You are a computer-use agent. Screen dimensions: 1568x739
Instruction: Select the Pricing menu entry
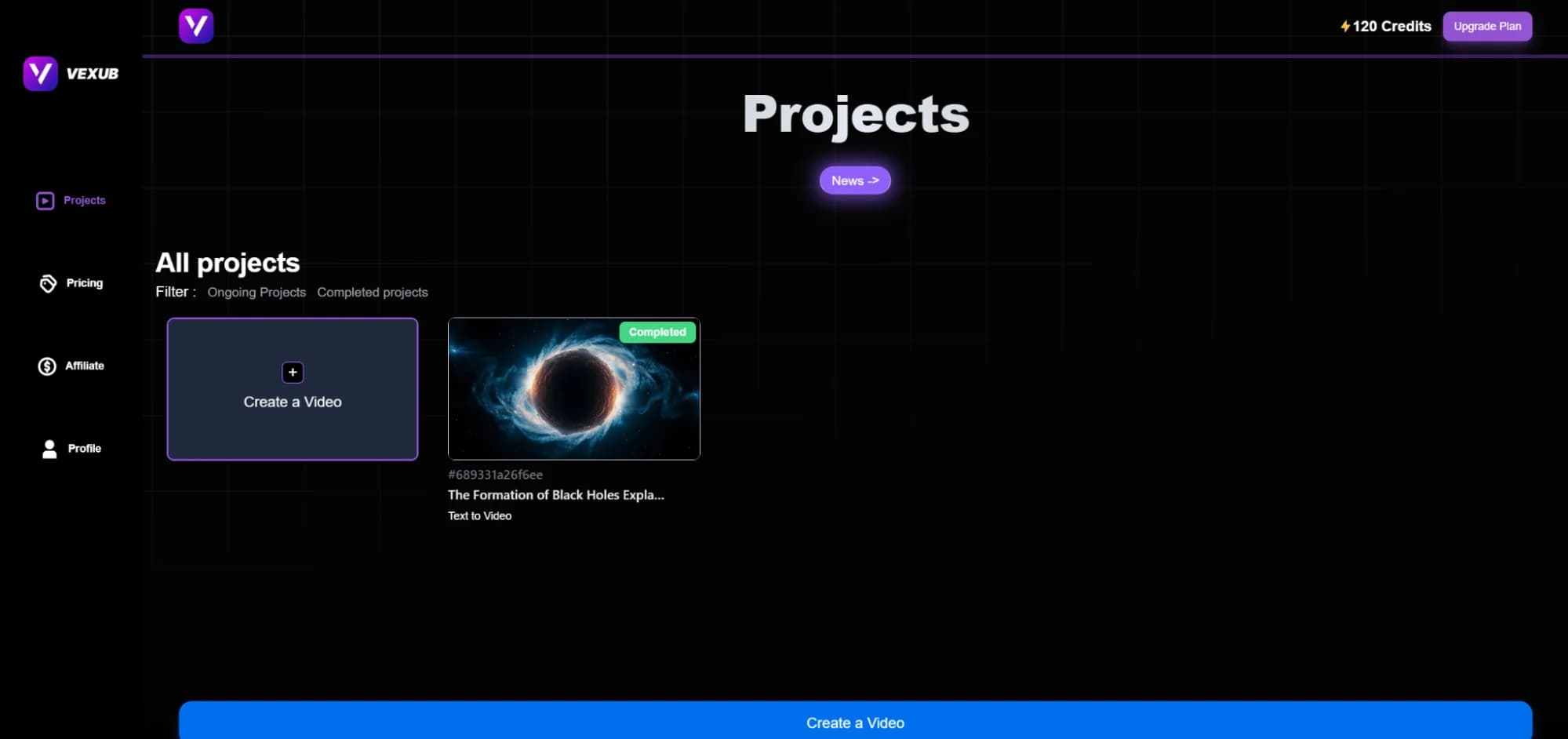[x=84, y=282]
